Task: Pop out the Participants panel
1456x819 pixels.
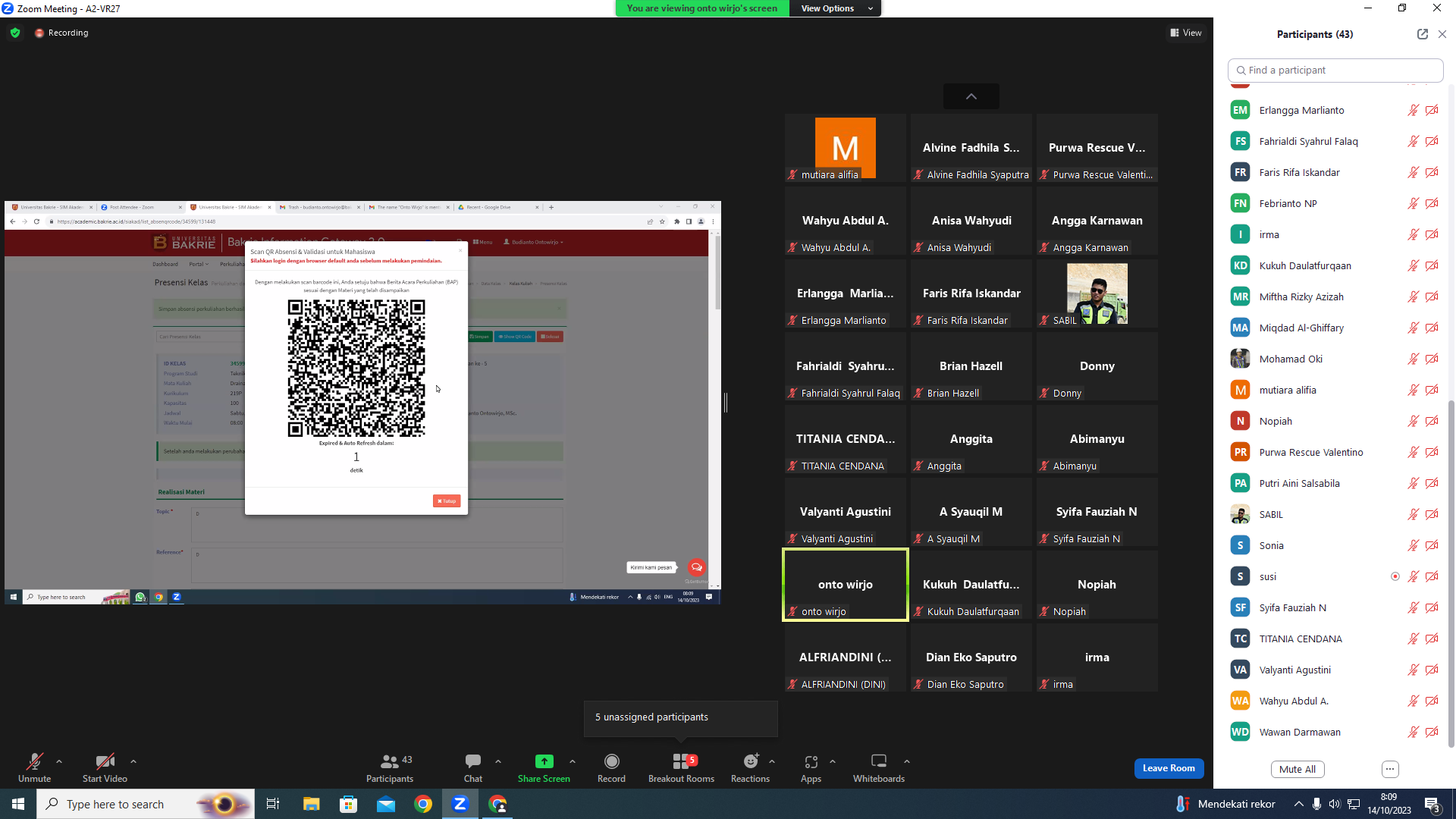Action: pyautogui.click(x=1422, y=34)
